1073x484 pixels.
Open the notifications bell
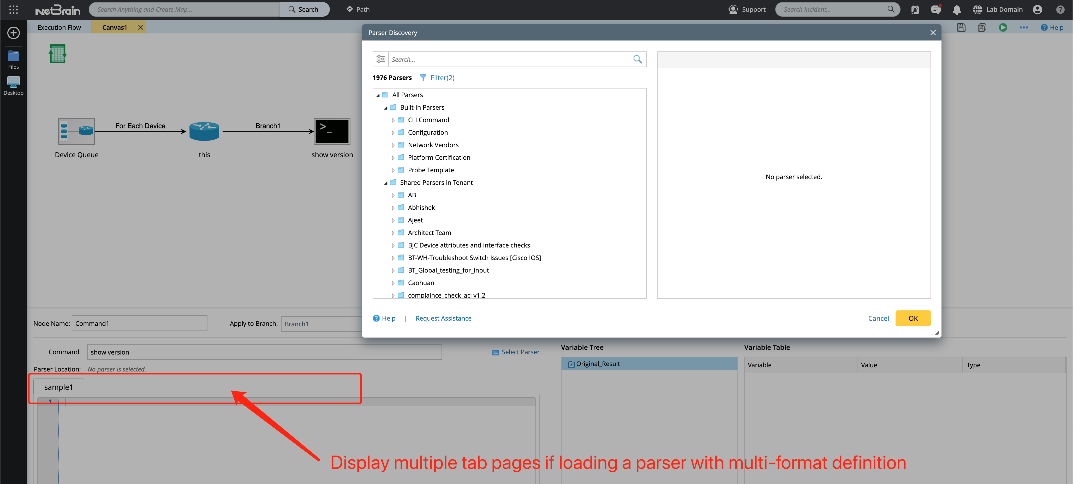pos(956,9)
